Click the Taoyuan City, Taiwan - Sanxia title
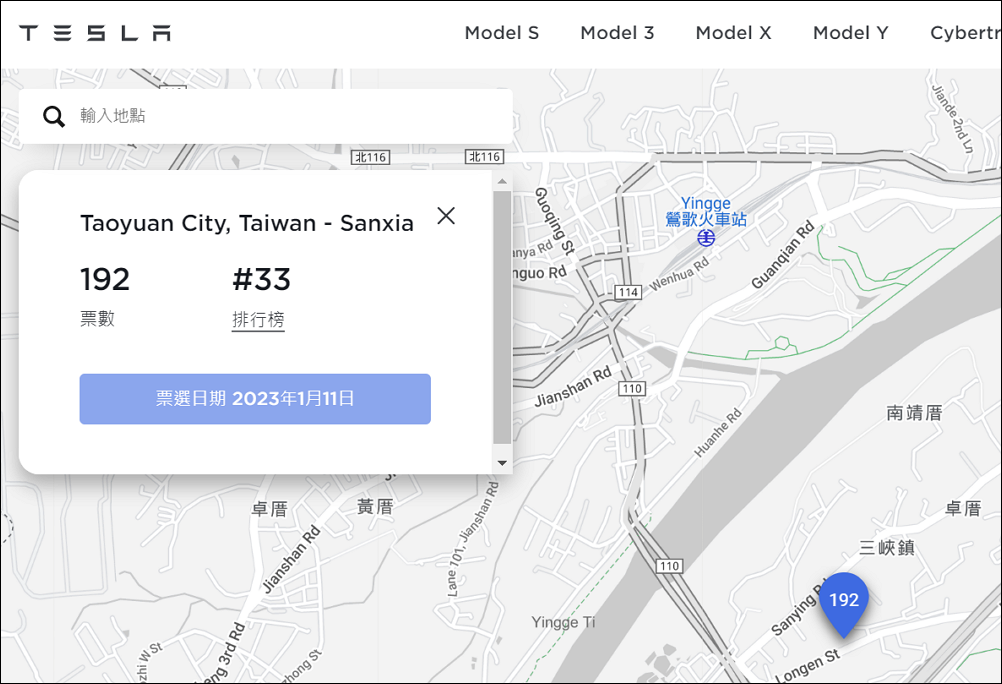 click(x=247, y=224)
